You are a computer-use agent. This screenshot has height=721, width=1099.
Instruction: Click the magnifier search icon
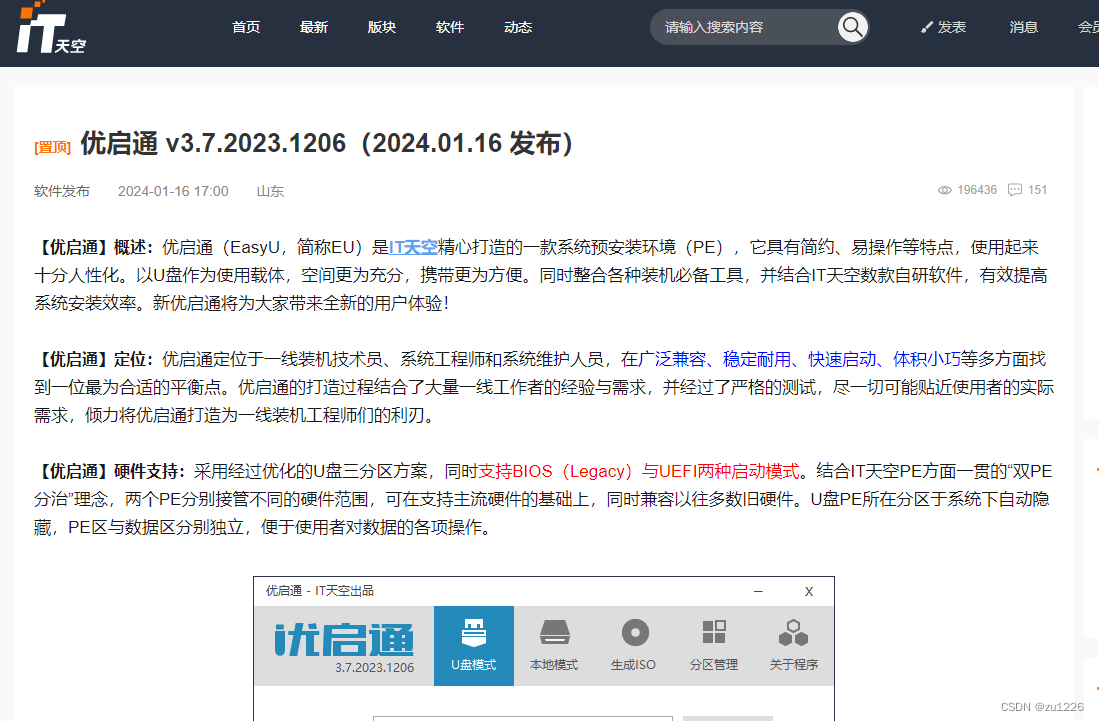[852, 27]
